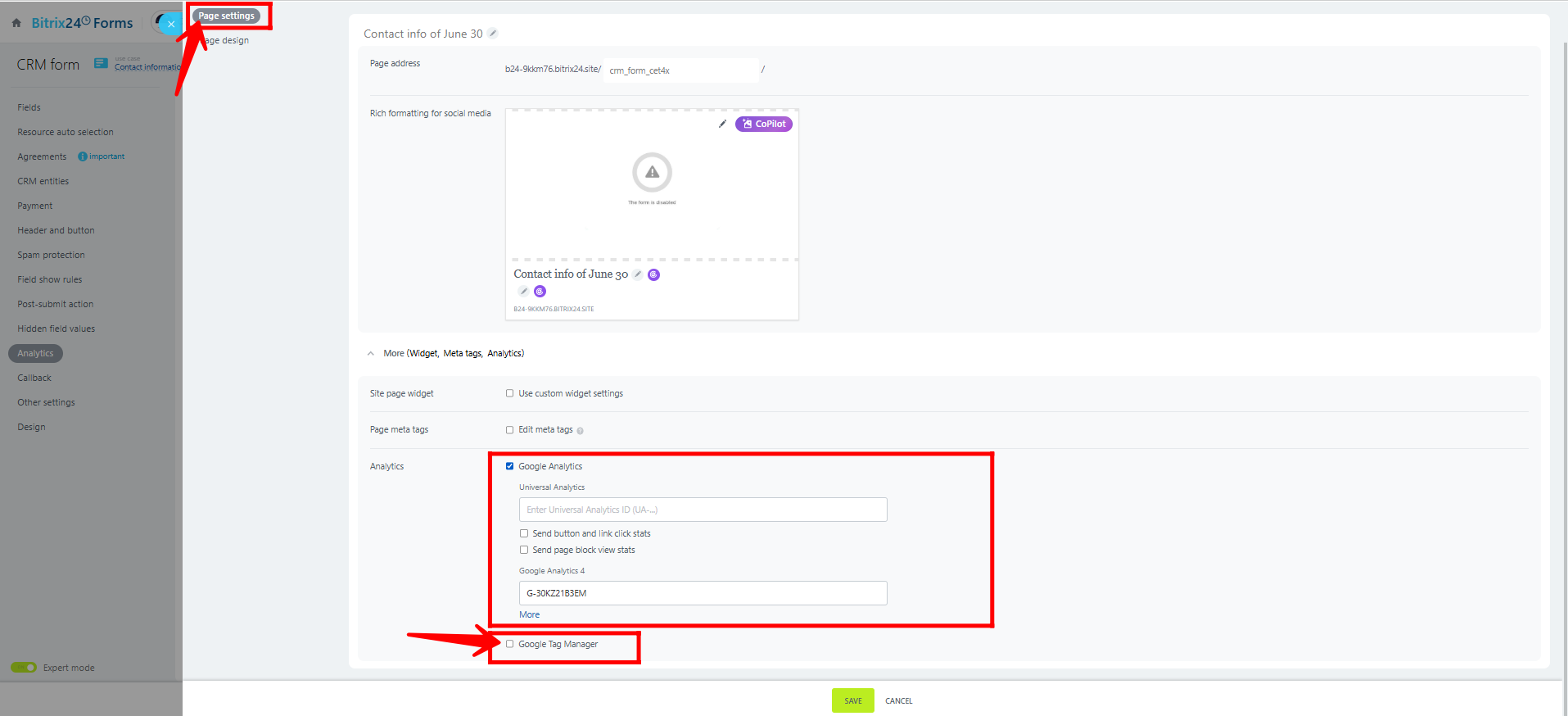
Task: Select the Analytics sidebar item
Action: pyautogui.click(x=35, y=353)
